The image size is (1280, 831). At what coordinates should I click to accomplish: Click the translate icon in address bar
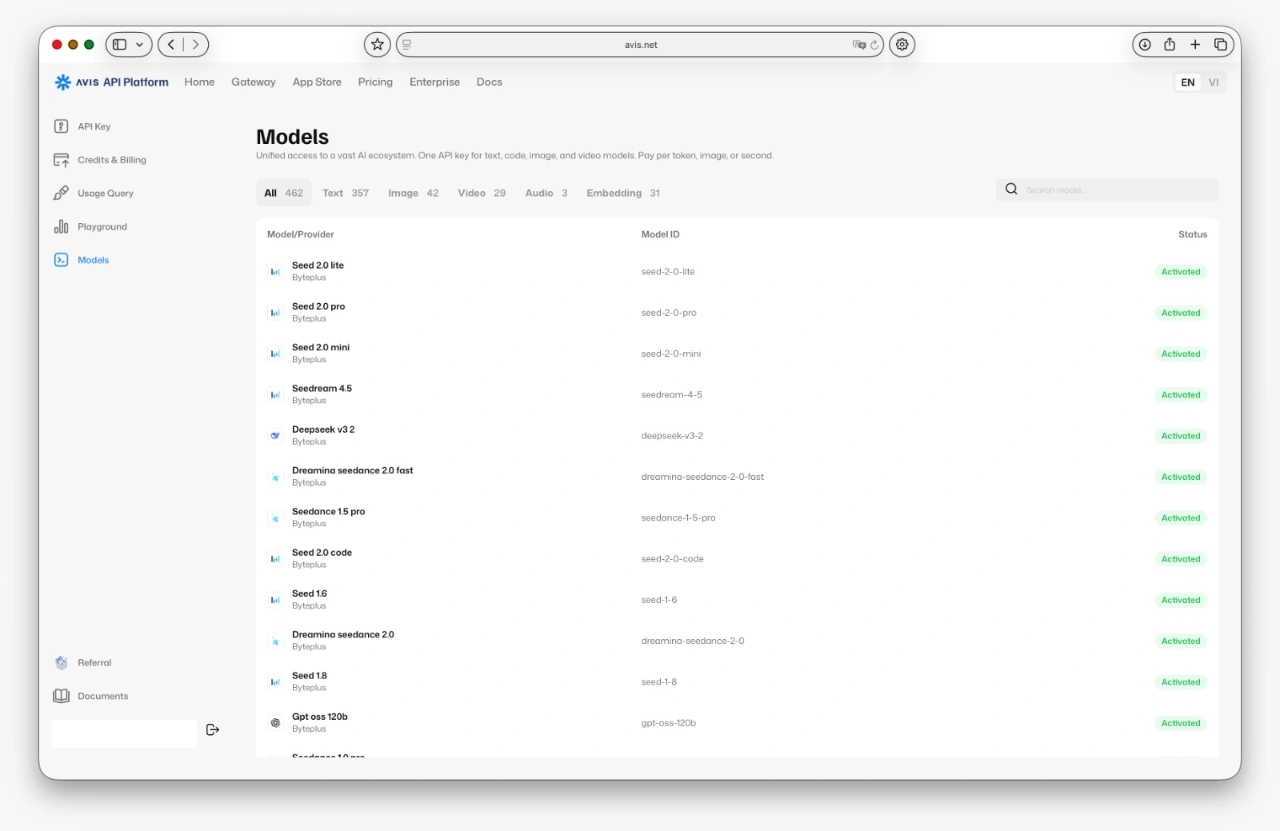point(858,45)
